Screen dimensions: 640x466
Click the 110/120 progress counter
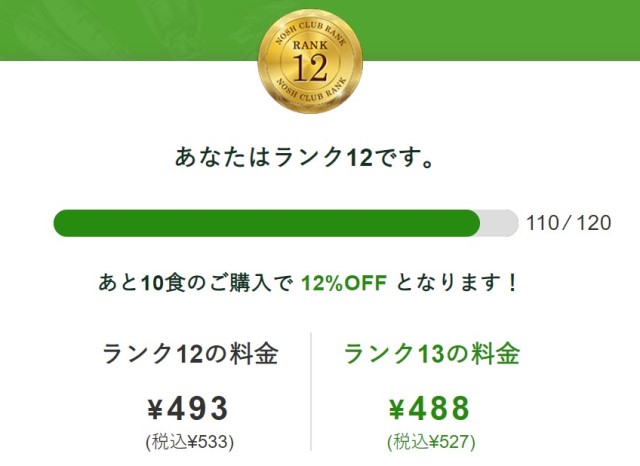coord(569,223)
